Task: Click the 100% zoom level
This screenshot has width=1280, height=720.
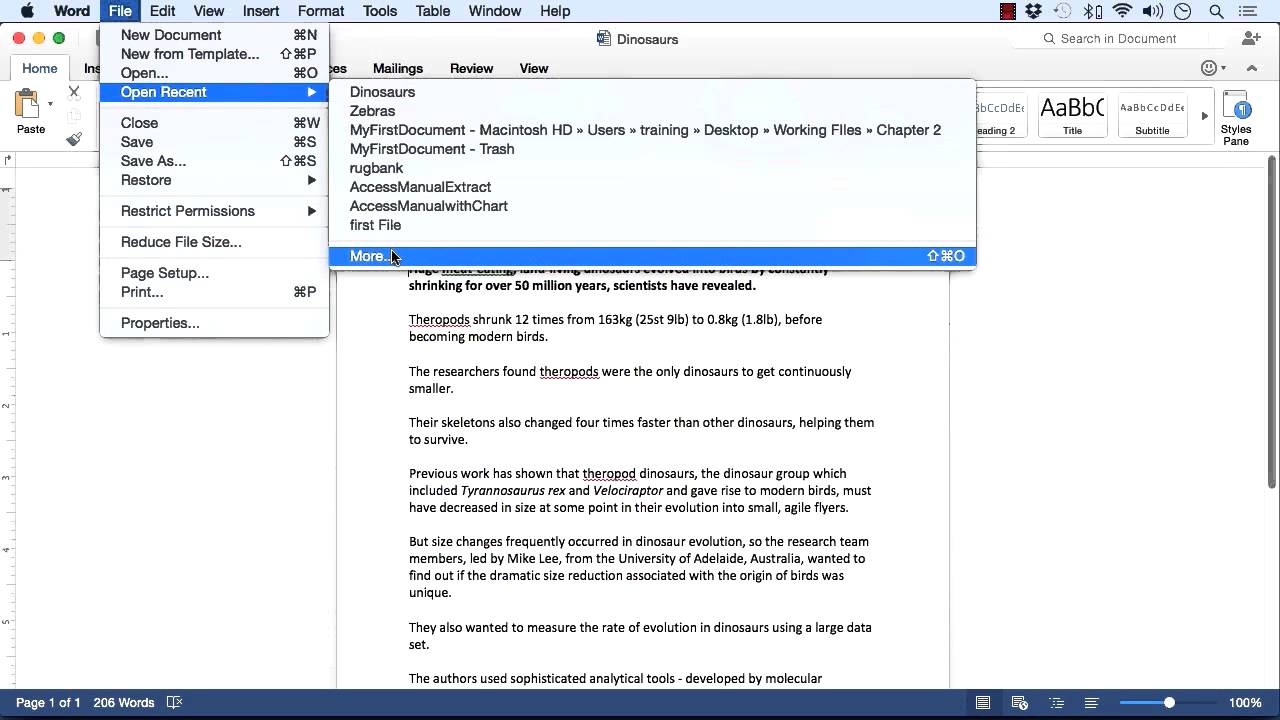Action: (x=1245, y=703)
